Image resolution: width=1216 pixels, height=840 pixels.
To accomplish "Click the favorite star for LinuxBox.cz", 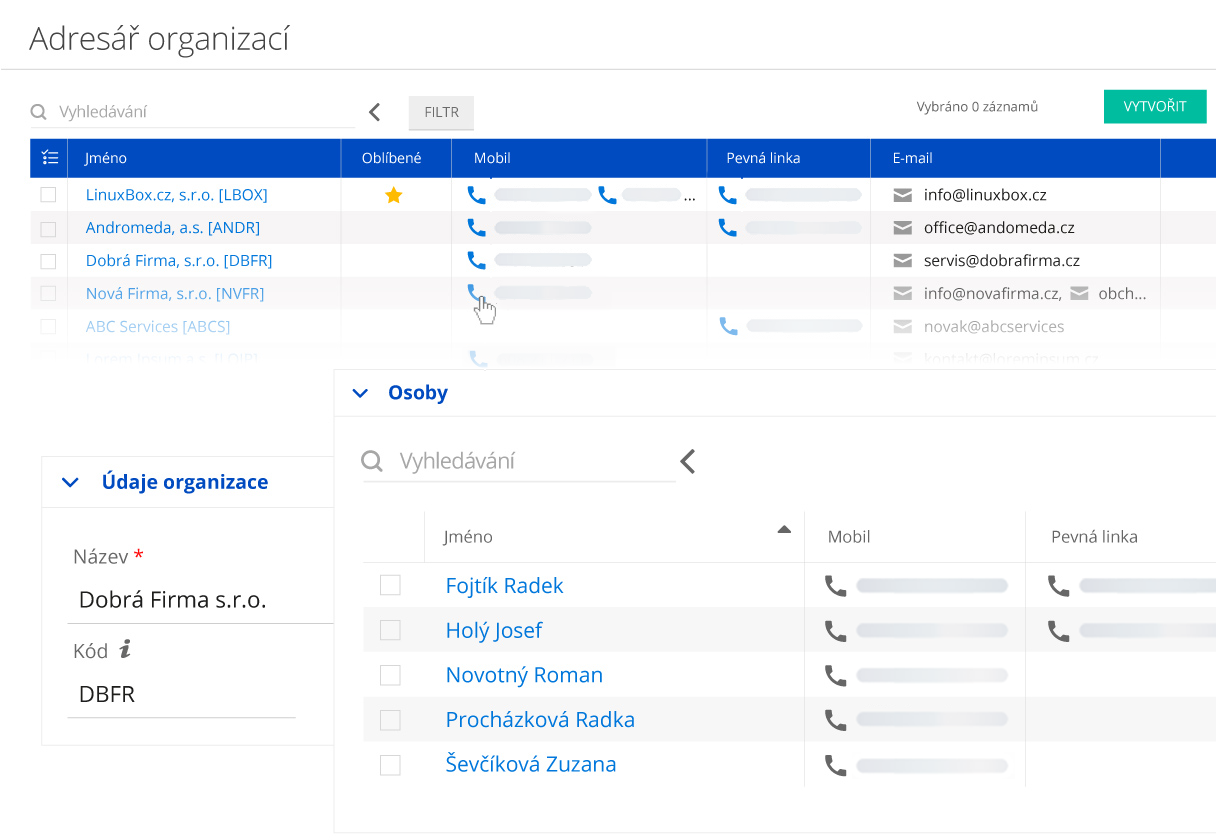I will [393, 195].
